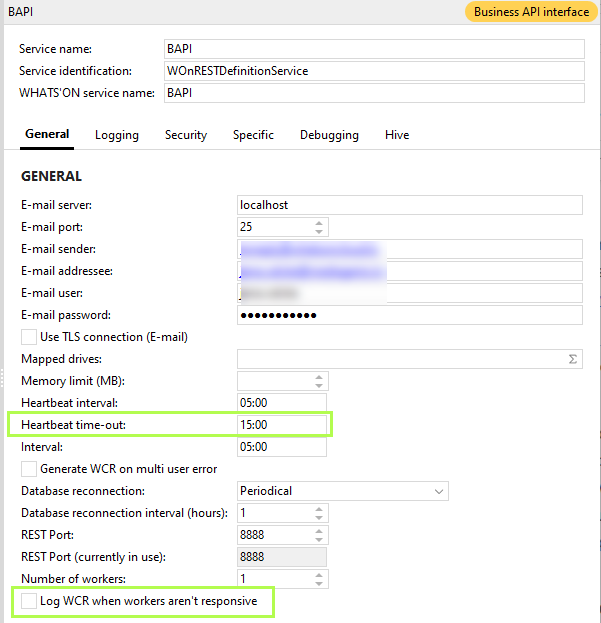Select the Specific tab
The height and width of the screenshot is (623, 601).
253,135
